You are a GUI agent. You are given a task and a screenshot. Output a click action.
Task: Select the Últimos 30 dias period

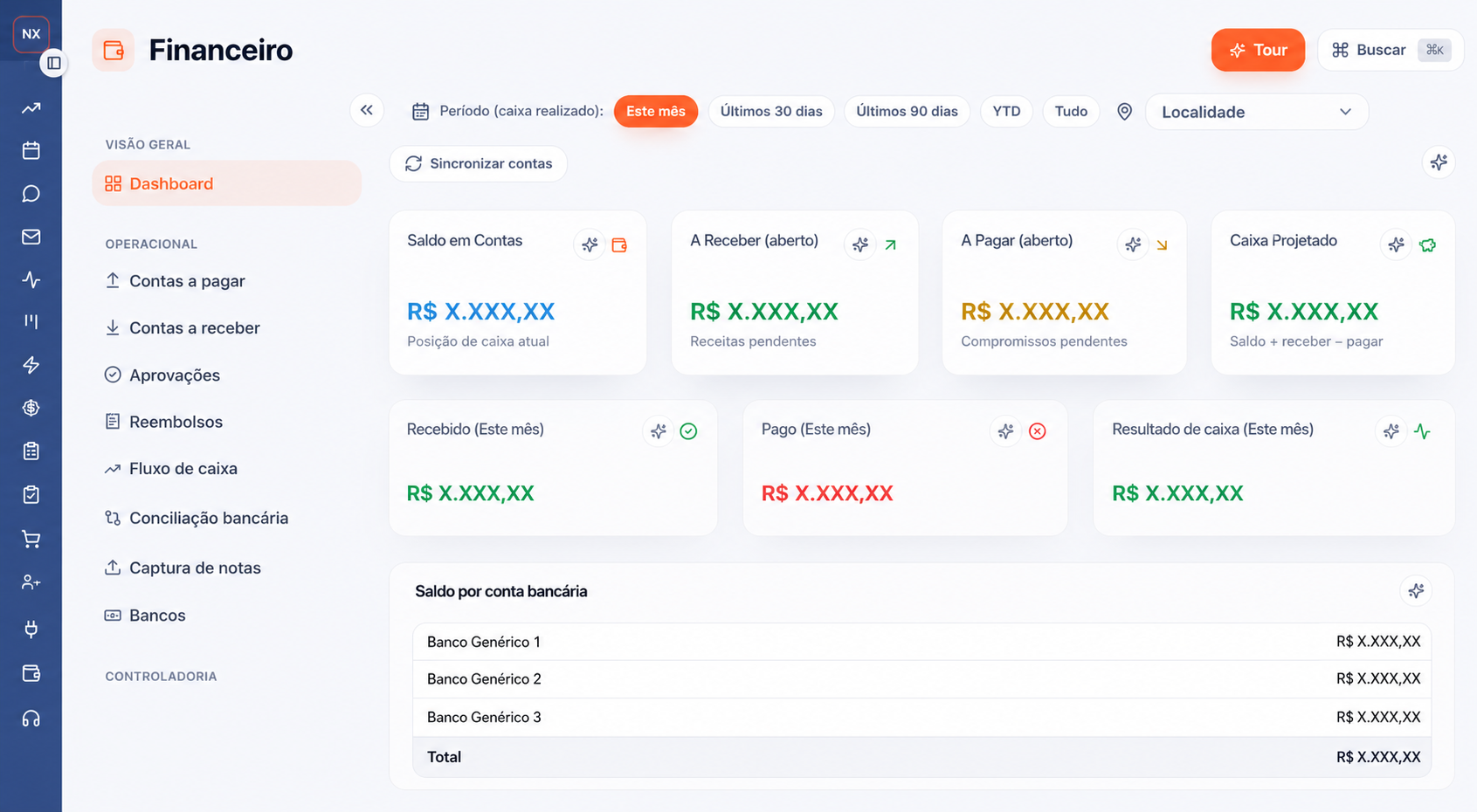pyautogui.click(x=771, y=111)
